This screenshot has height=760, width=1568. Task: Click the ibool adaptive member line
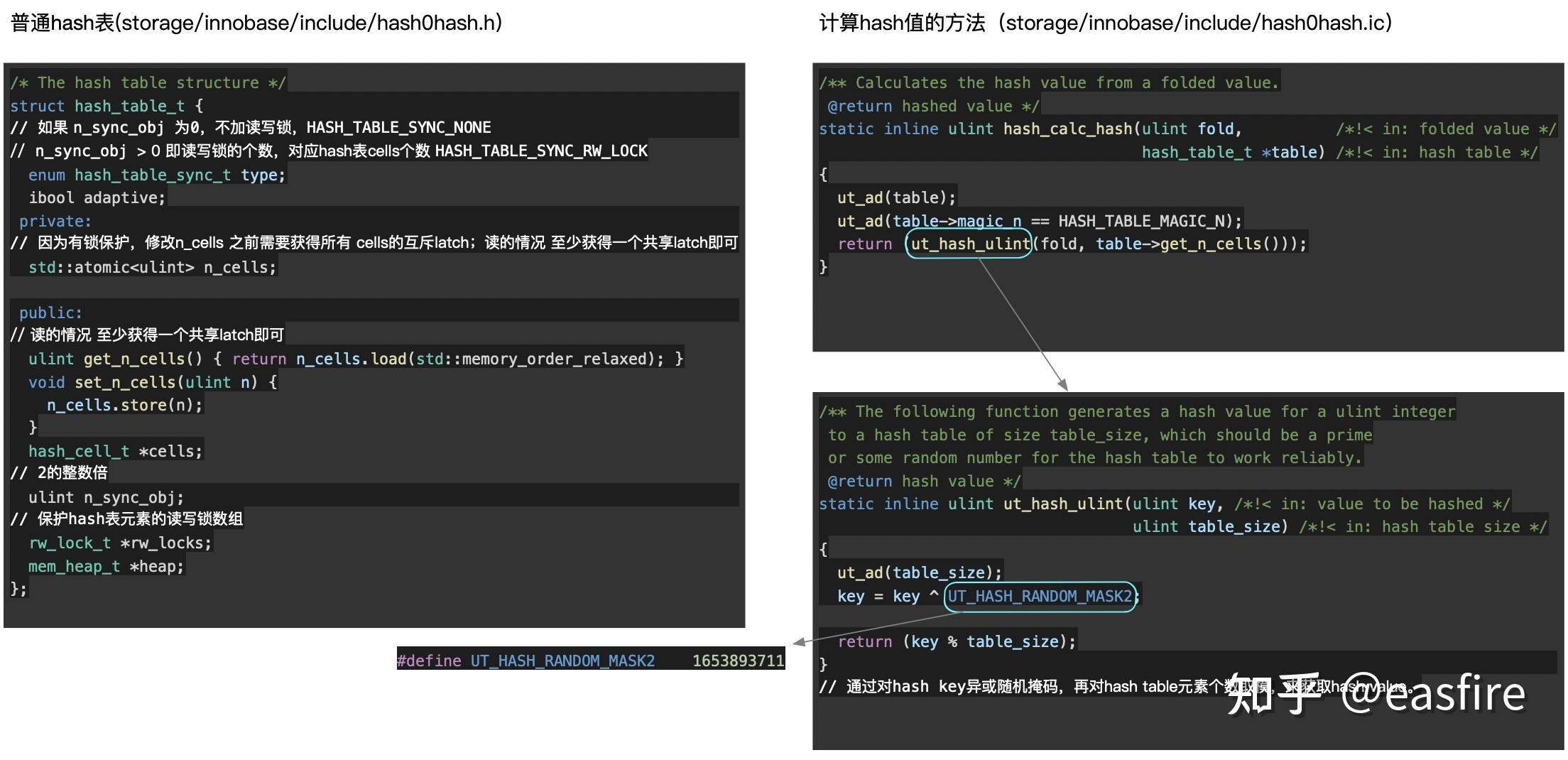(96, 197)
